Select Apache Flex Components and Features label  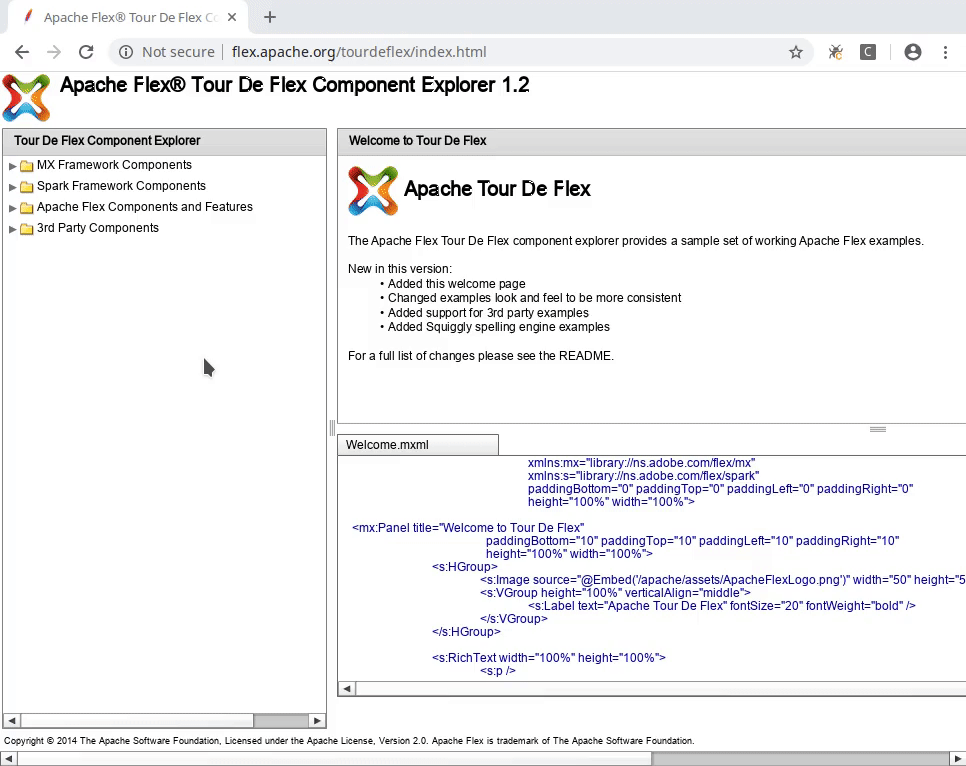145,206
